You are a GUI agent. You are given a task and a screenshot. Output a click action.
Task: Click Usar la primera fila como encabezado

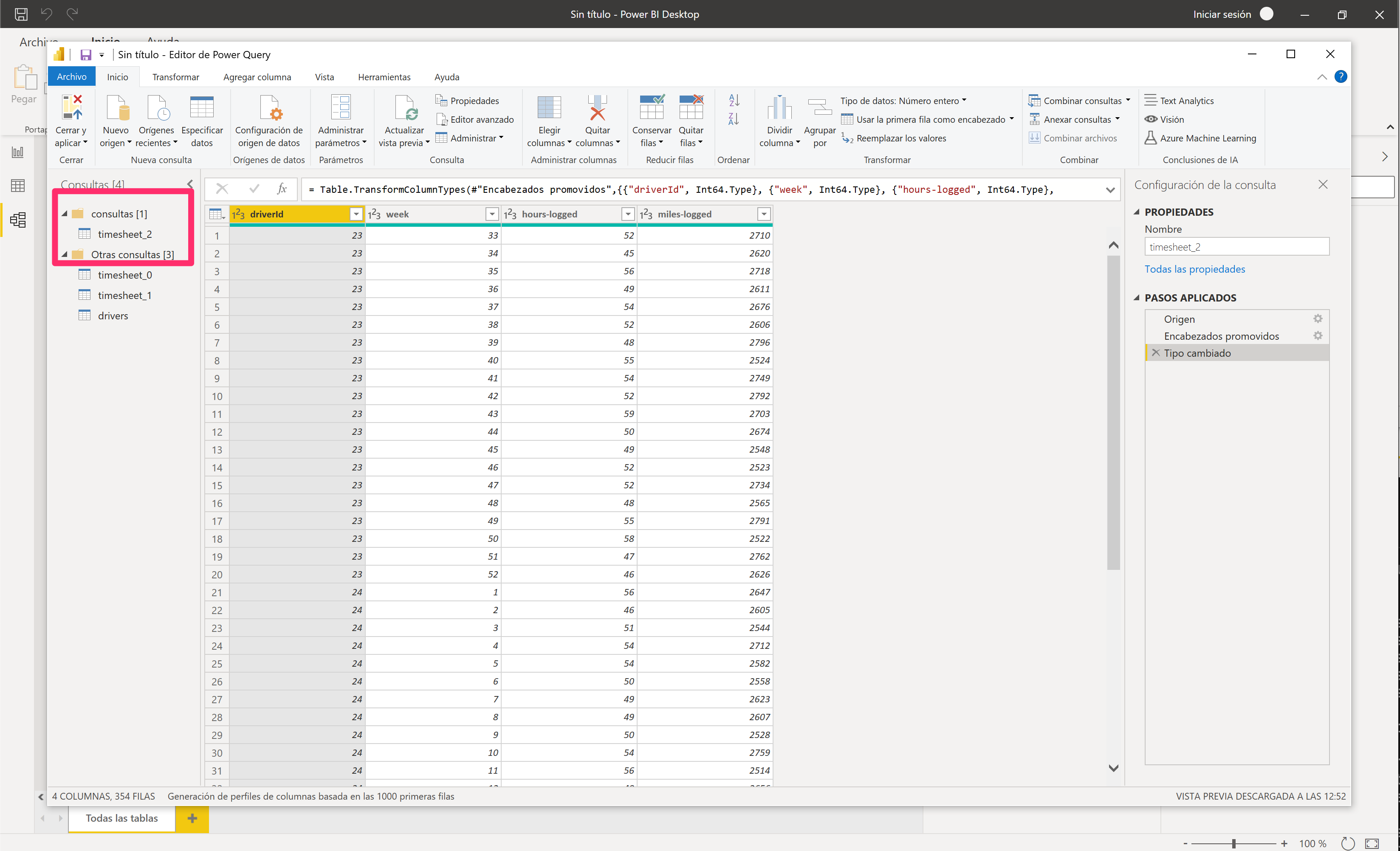[927, 119]
